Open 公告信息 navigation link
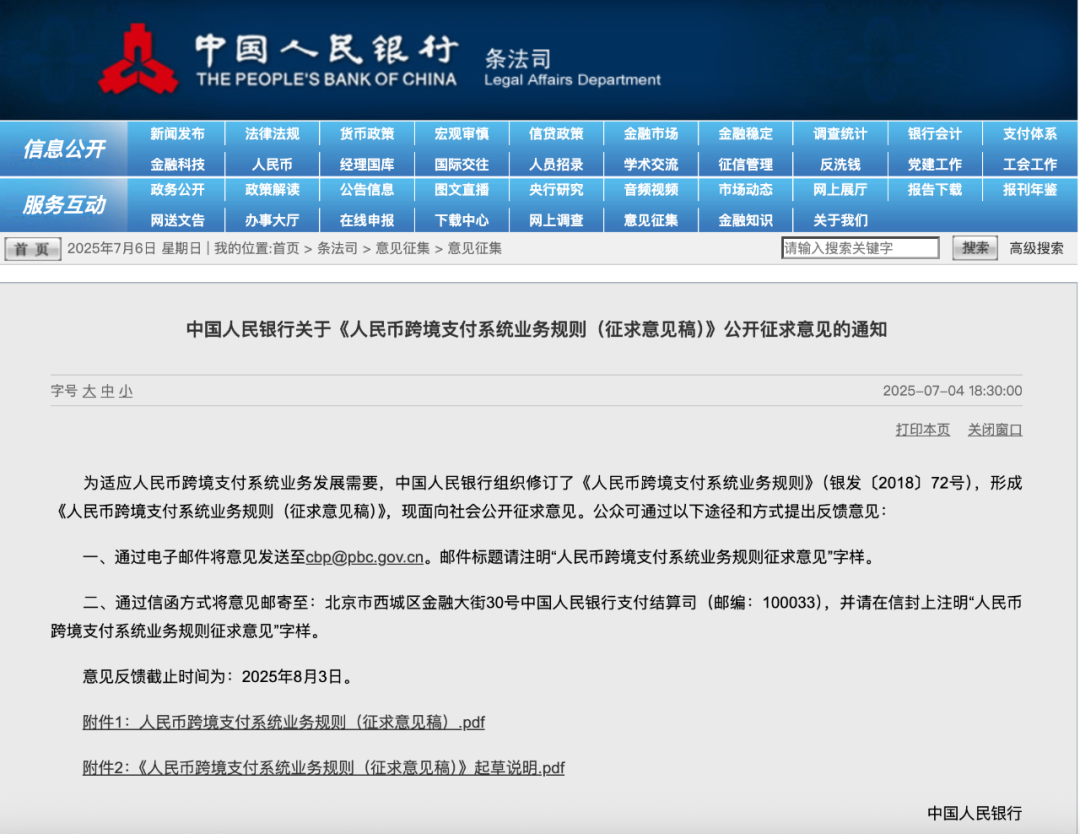Viewport: 1080px width, 834px height. coord(367,189)
